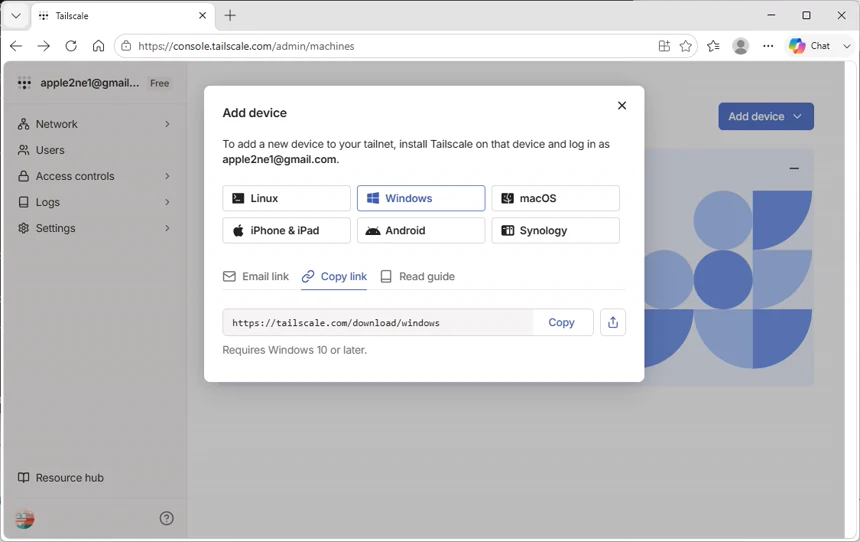Click the book icon for Read guide

coord(386,276)
